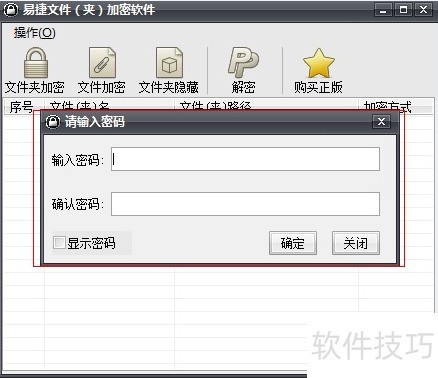This screenshot has height=378, width=438.
Task: Focus the 确认密码 input field
Action: pos(245,204)
